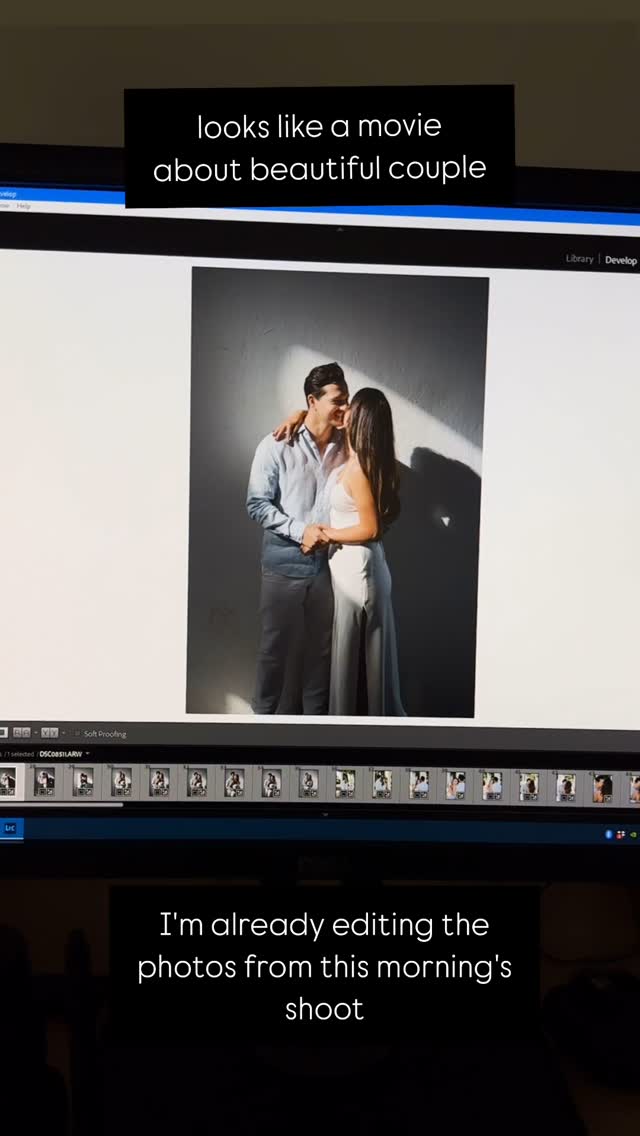Click the green NVIDIA tray icon

(633, 835)
